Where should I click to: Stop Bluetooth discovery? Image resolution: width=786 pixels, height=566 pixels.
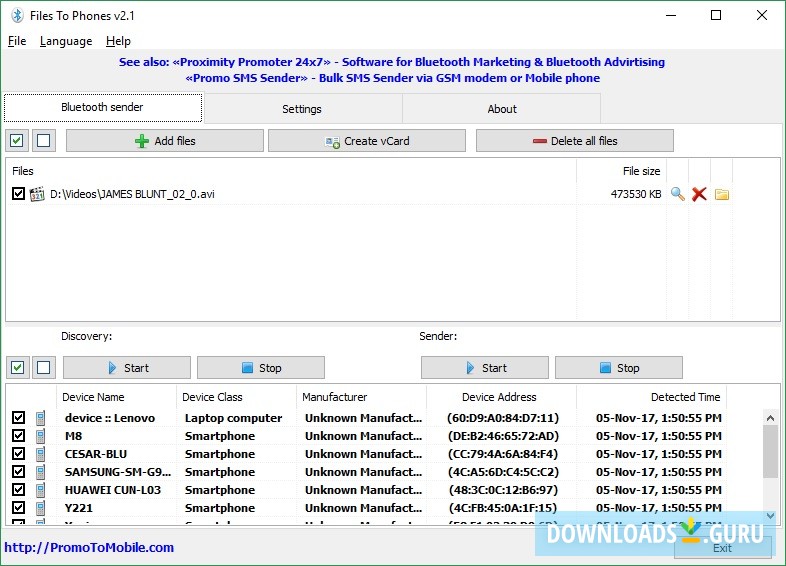point(261,368)
